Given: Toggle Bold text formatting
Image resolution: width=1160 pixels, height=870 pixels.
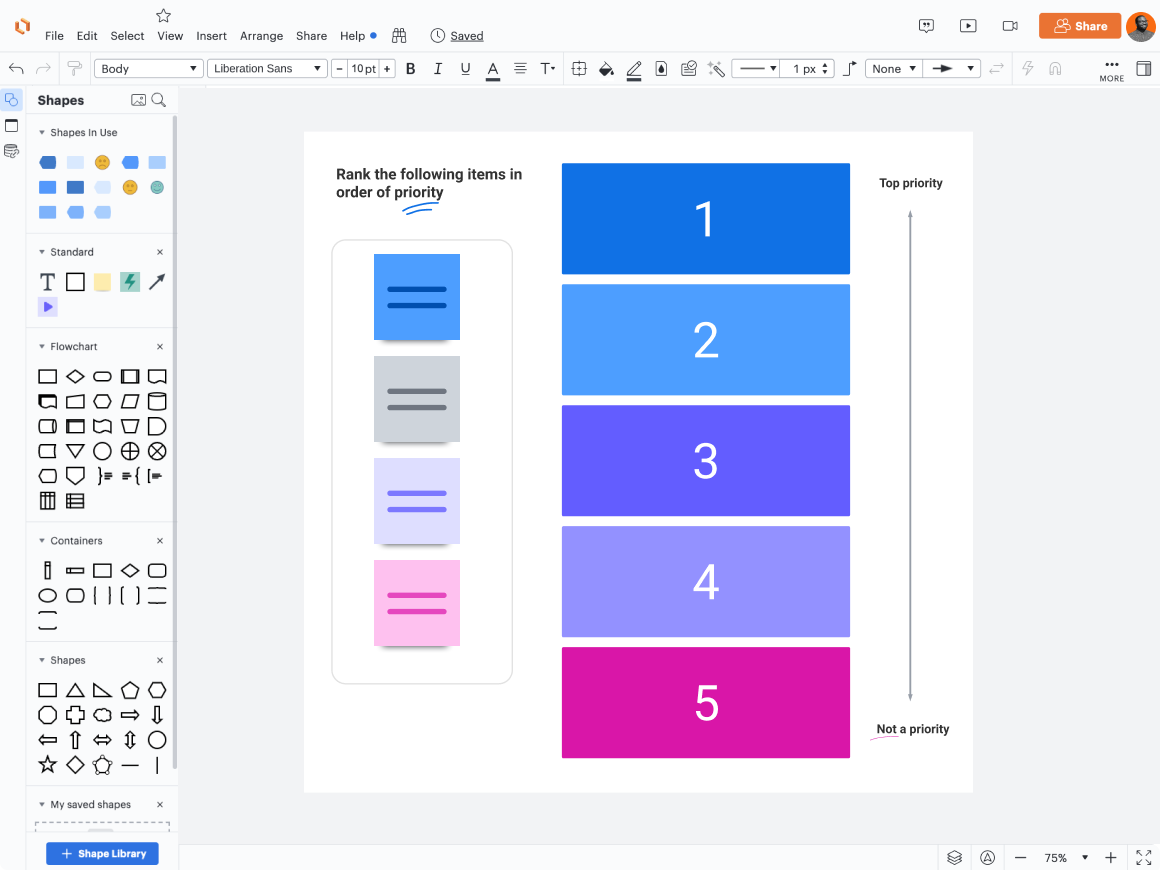Looking at the screenshot, I should 438,68.
